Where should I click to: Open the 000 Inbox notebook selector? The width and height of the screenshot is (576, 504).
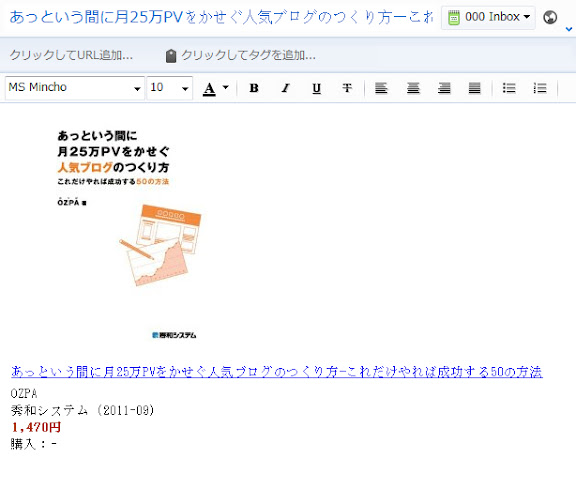pyautogui.click(x=488, y=17)
